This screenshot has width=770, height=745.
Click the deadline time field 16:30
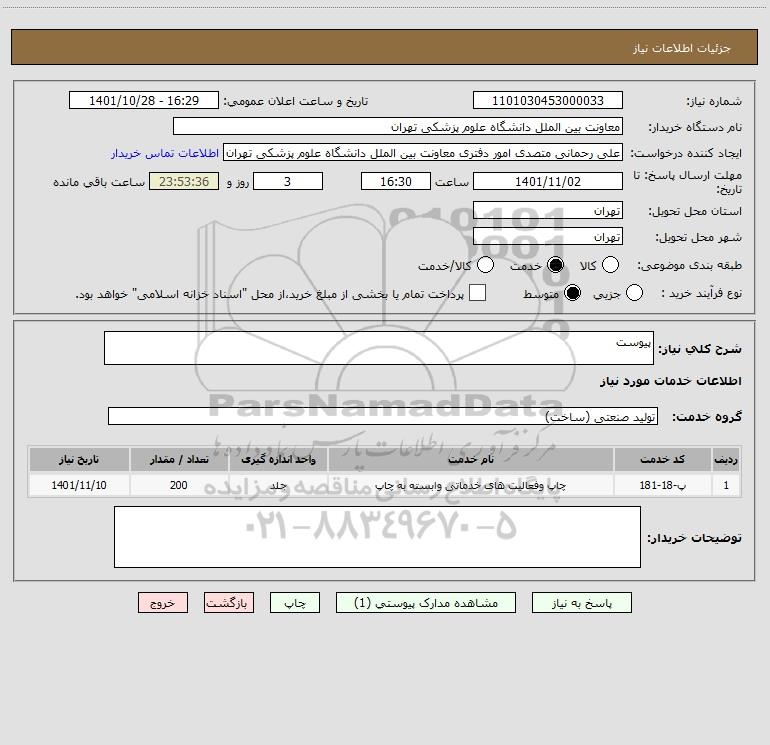coord(396,181)
